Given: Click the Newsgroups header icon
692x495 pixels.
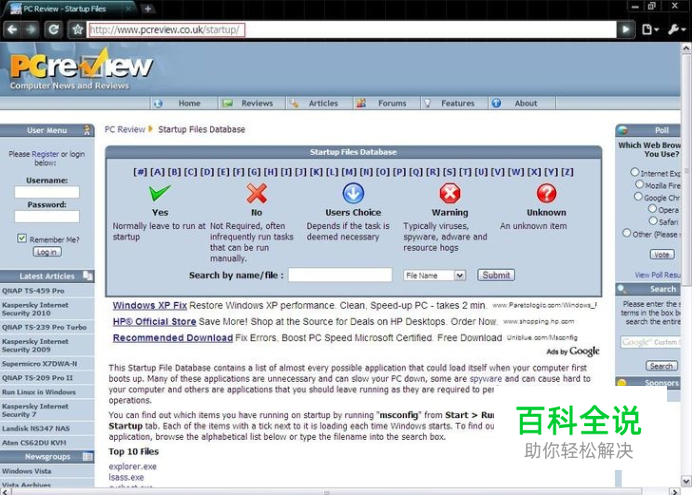Looking at the screenshot, I should coord(88,457).
